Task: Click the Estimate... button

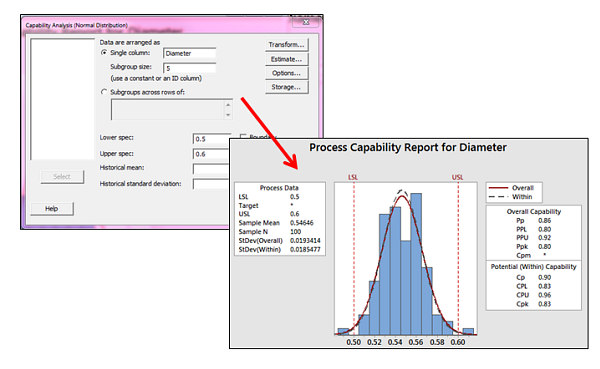Action: 286,59
